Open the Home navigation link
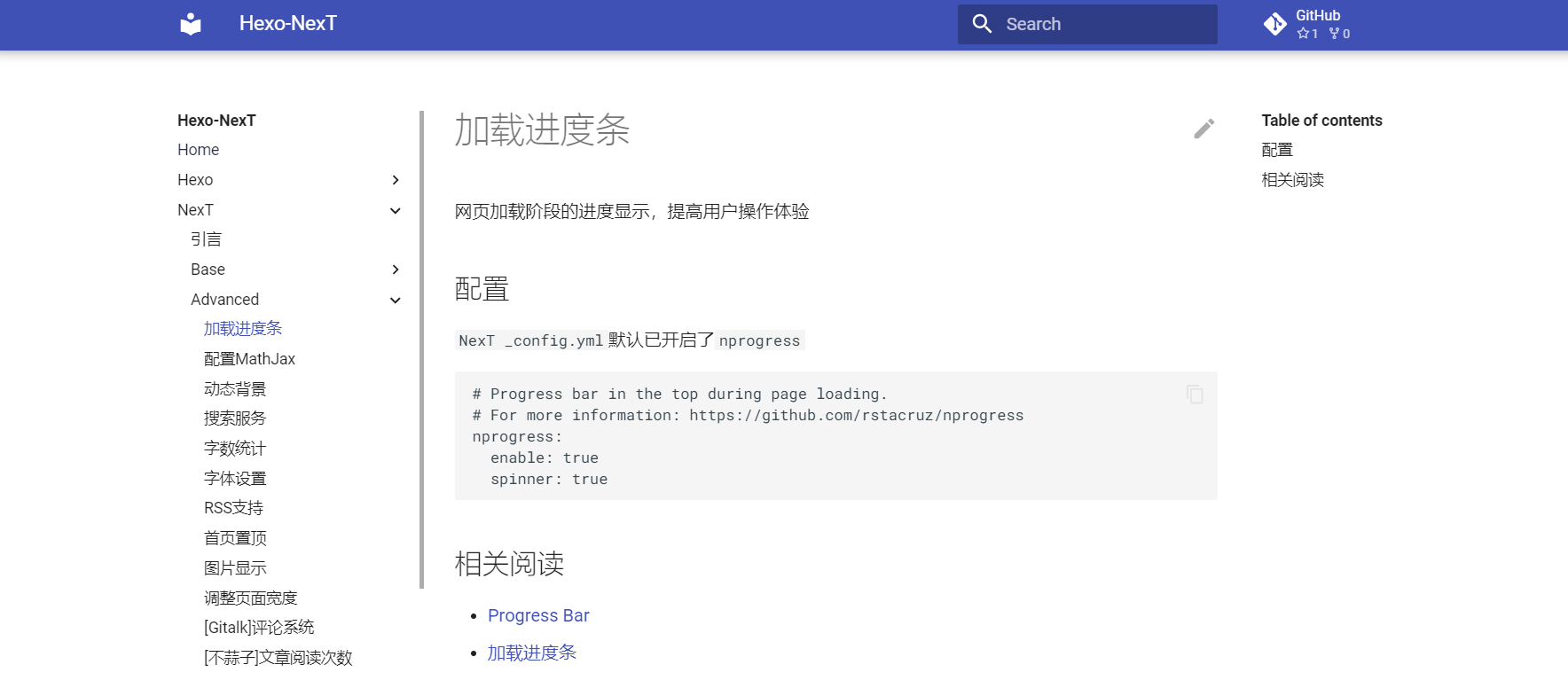This screenshot has height=688, width=1568. 198,150
